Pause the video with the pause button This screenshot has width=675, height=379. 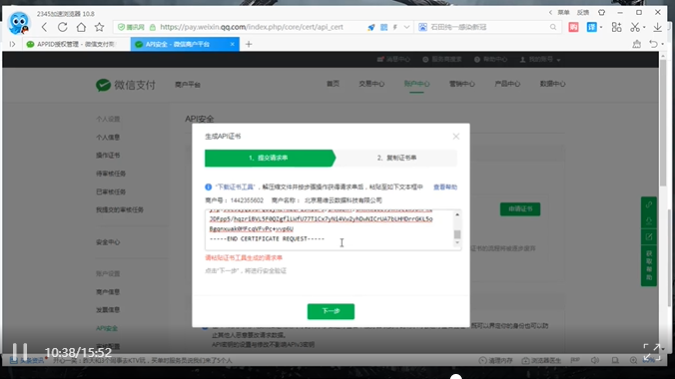(x=20, y=352)
